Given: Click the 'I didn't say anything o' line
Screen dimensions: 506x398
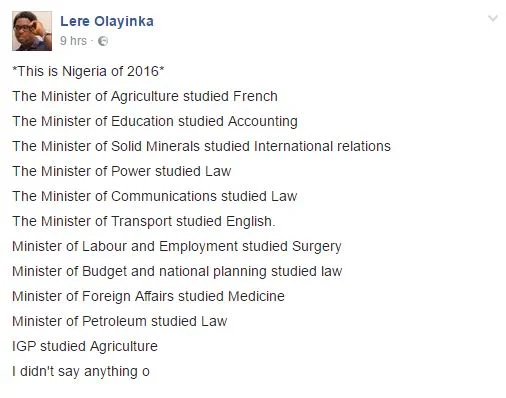Looking at the screenshot, I should [81, 371].
